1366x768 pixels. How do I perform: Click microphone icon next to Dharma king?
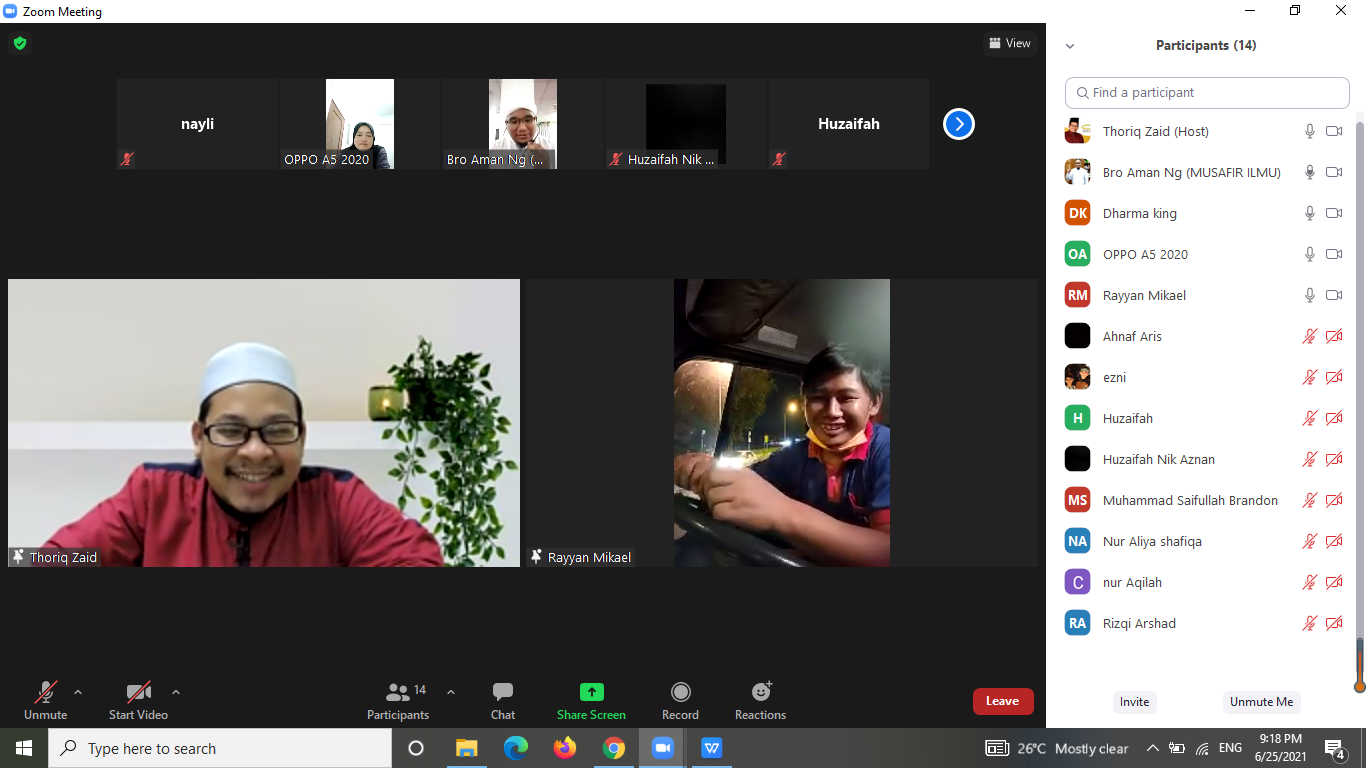click(1309, 213)
